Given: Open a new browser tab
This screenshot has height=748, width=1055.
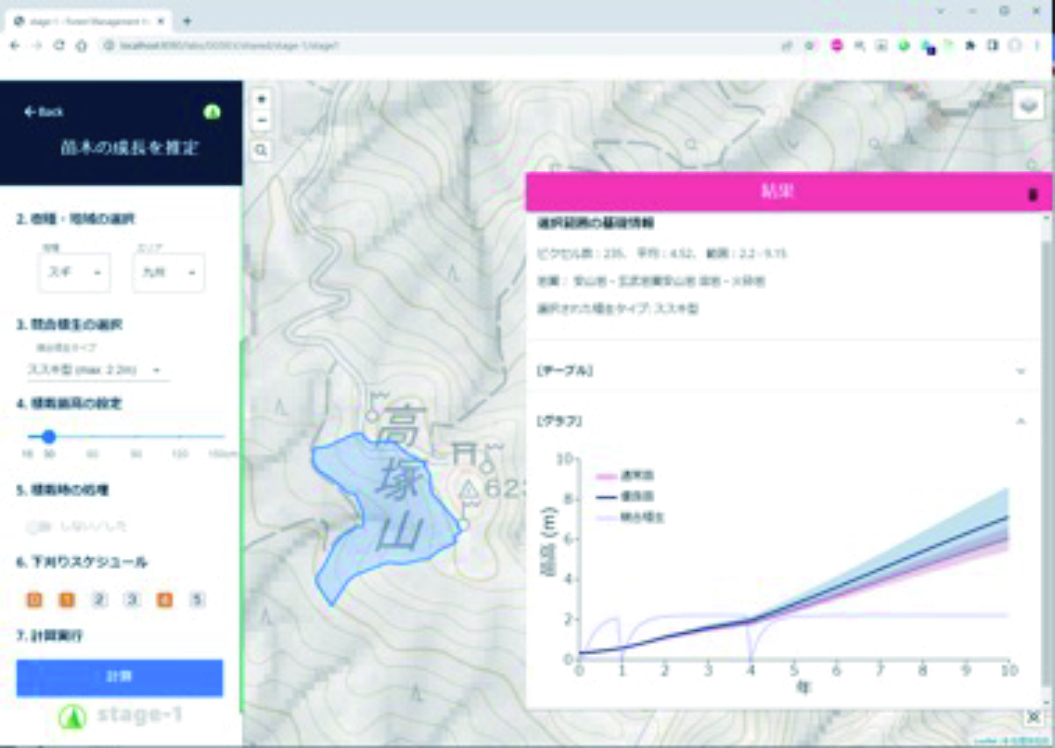Looking at the screenshot, I should pos(187,21).
